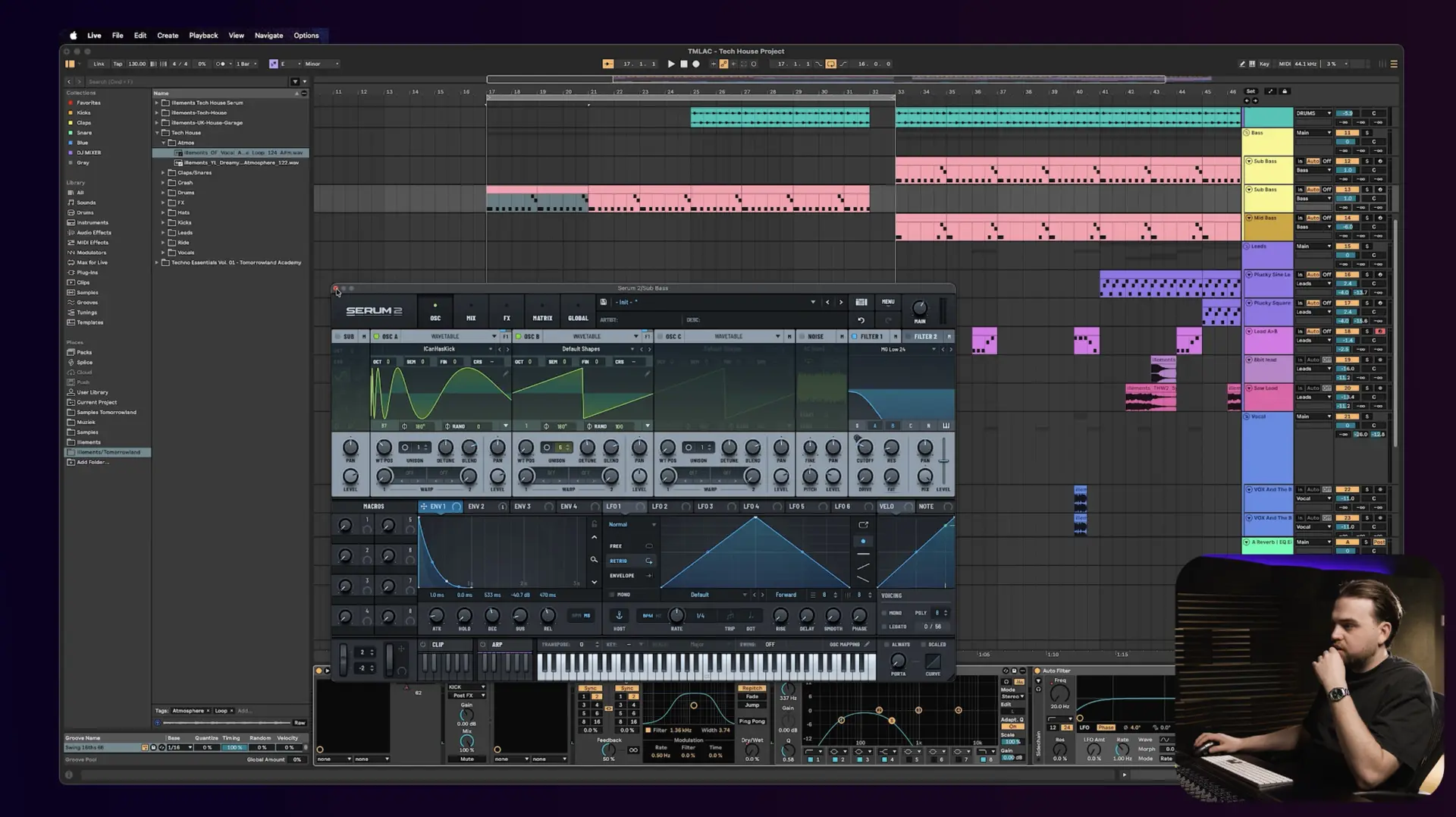Click the Serum MENU button
This screenshot has height=817, width=1456.
pyautogui.click(x=888, y=302)
